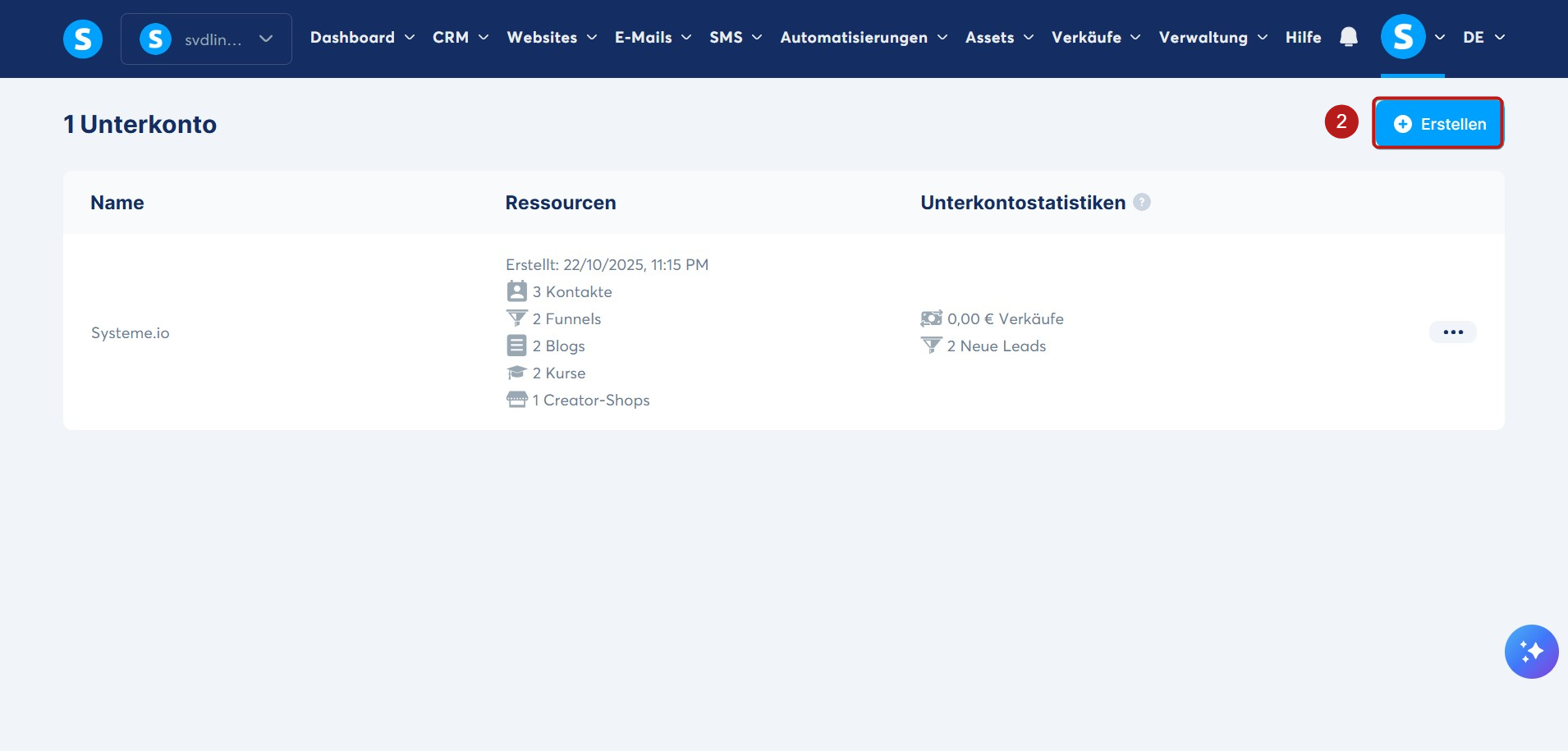Click the Kurse graduation cap icon

[x=516, y=373]
